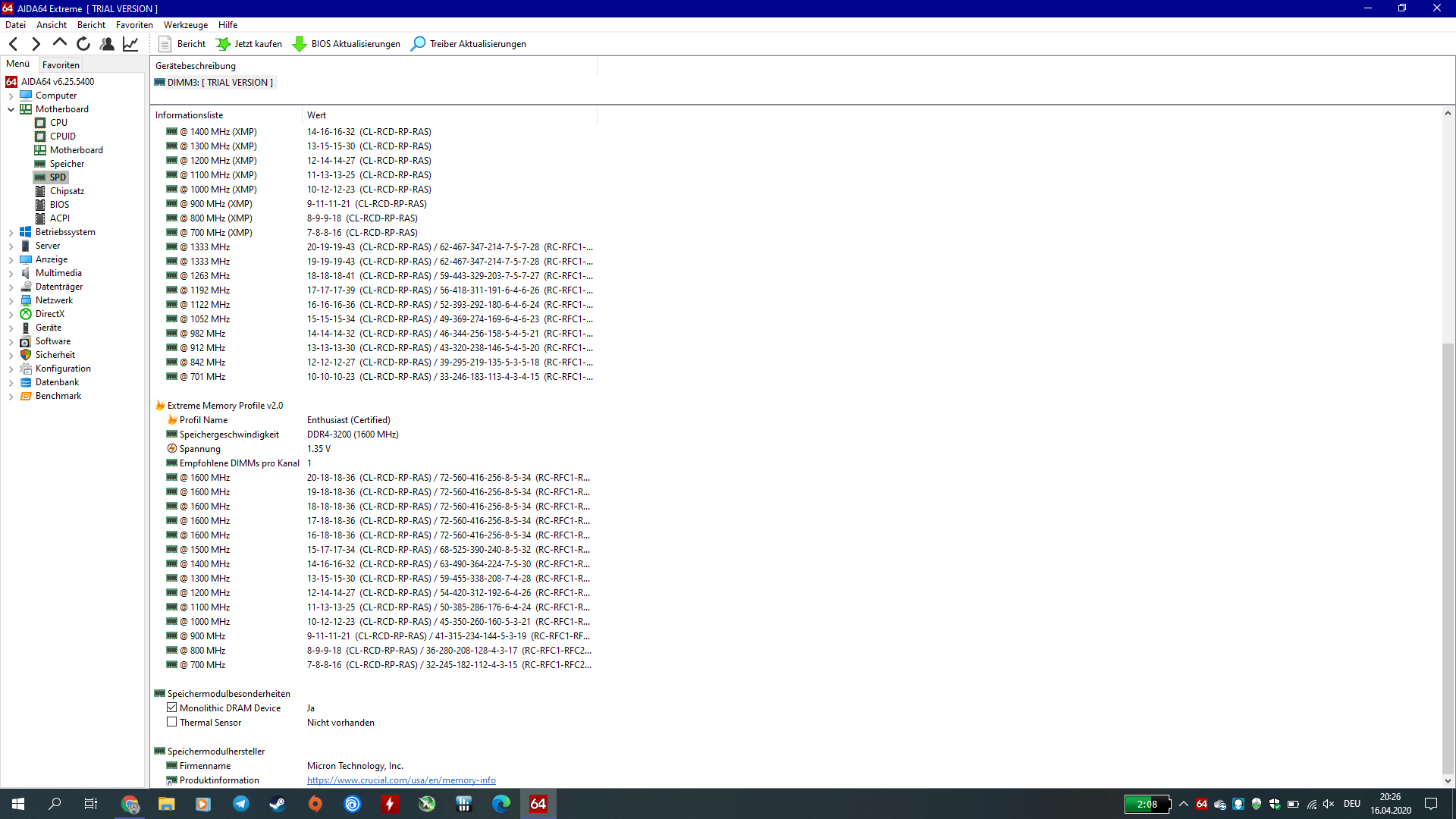Viewport: 1456px width, 819px height.
Task: Open the Werkzeuge menu
Action: coord(185,25)
